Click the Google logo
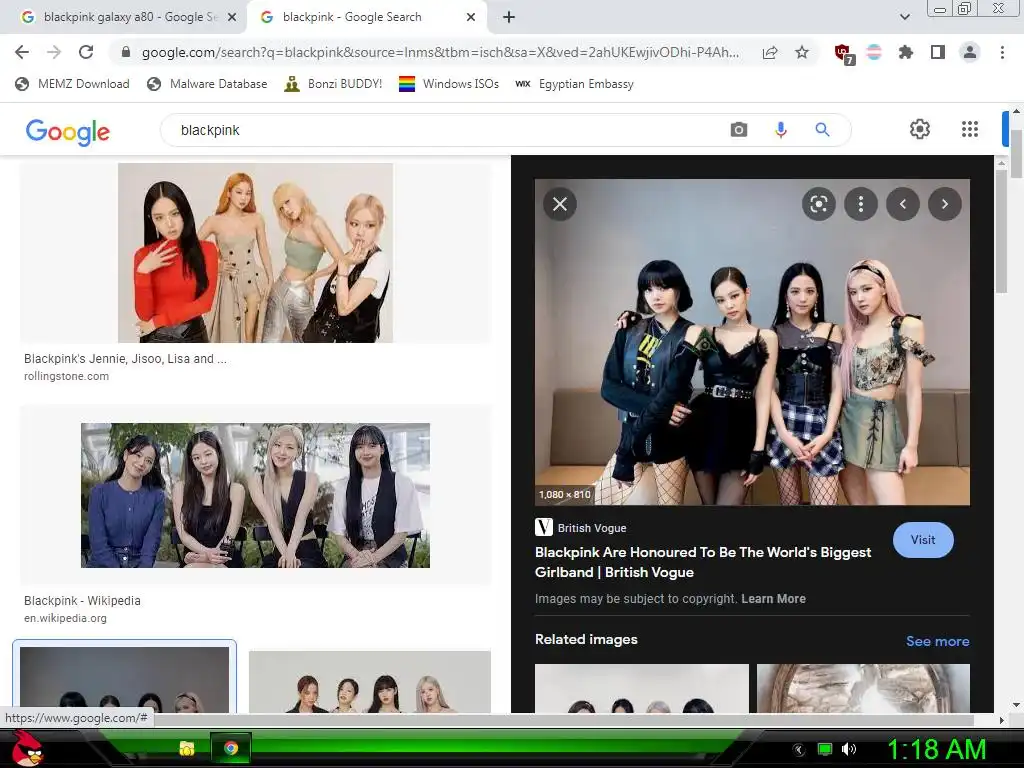The width and height of the screenshot is (1024, 768). click(68, 131)
